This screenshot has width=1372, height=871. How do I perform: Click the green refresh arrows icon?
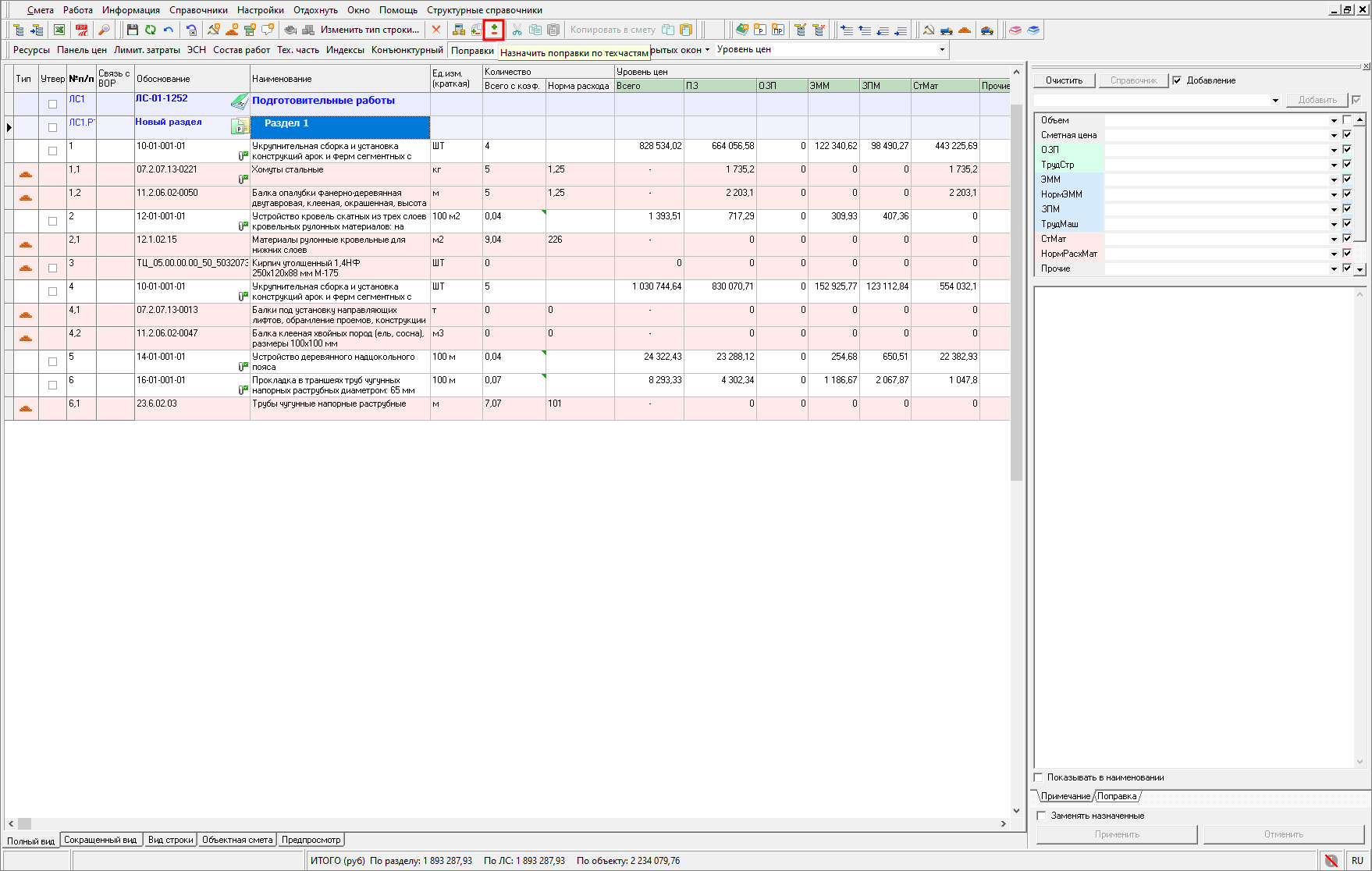tap(151, 30)
